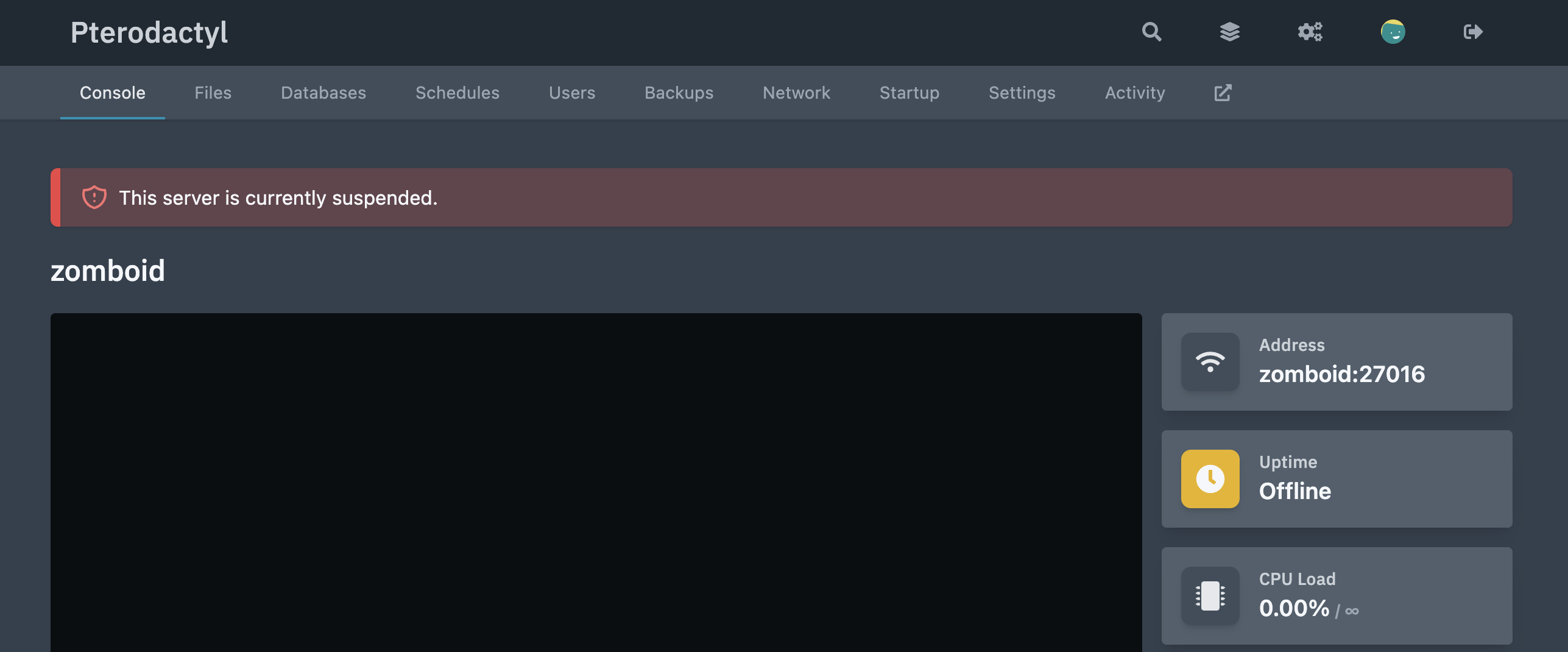
Task: Select the Console tab
Action: [113, 93]
